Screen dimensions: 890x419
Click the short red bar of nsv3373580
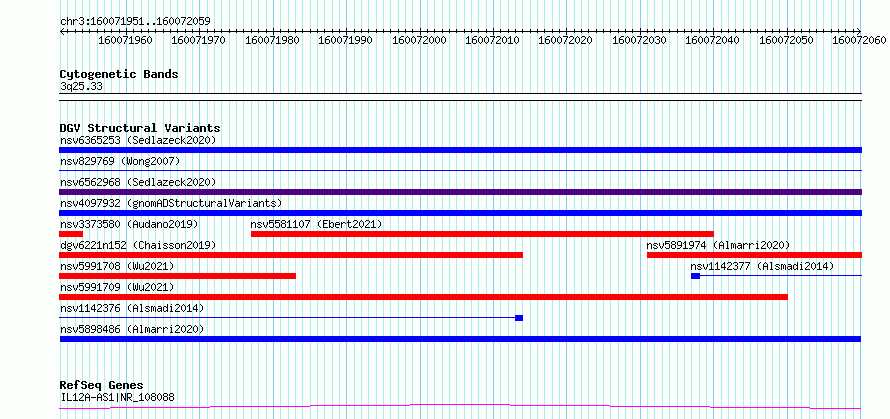tap(71, 234)
